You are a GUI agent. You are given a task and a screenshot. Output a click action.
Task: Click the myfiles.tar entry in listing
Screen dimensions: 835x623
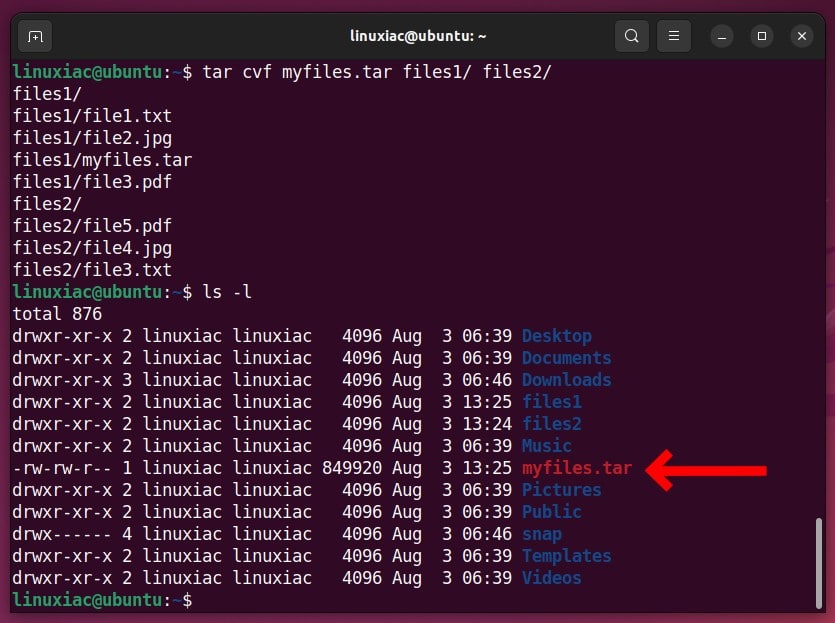click(x=577, y=468)
